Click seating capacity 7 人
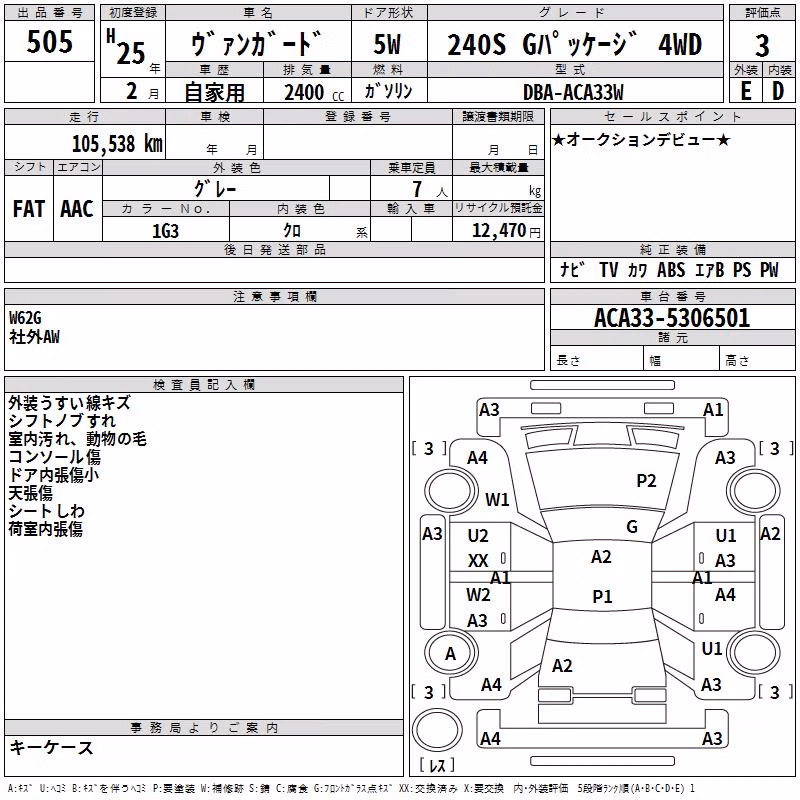This screenshot has width=800, height=800. [x=430, y=189]
